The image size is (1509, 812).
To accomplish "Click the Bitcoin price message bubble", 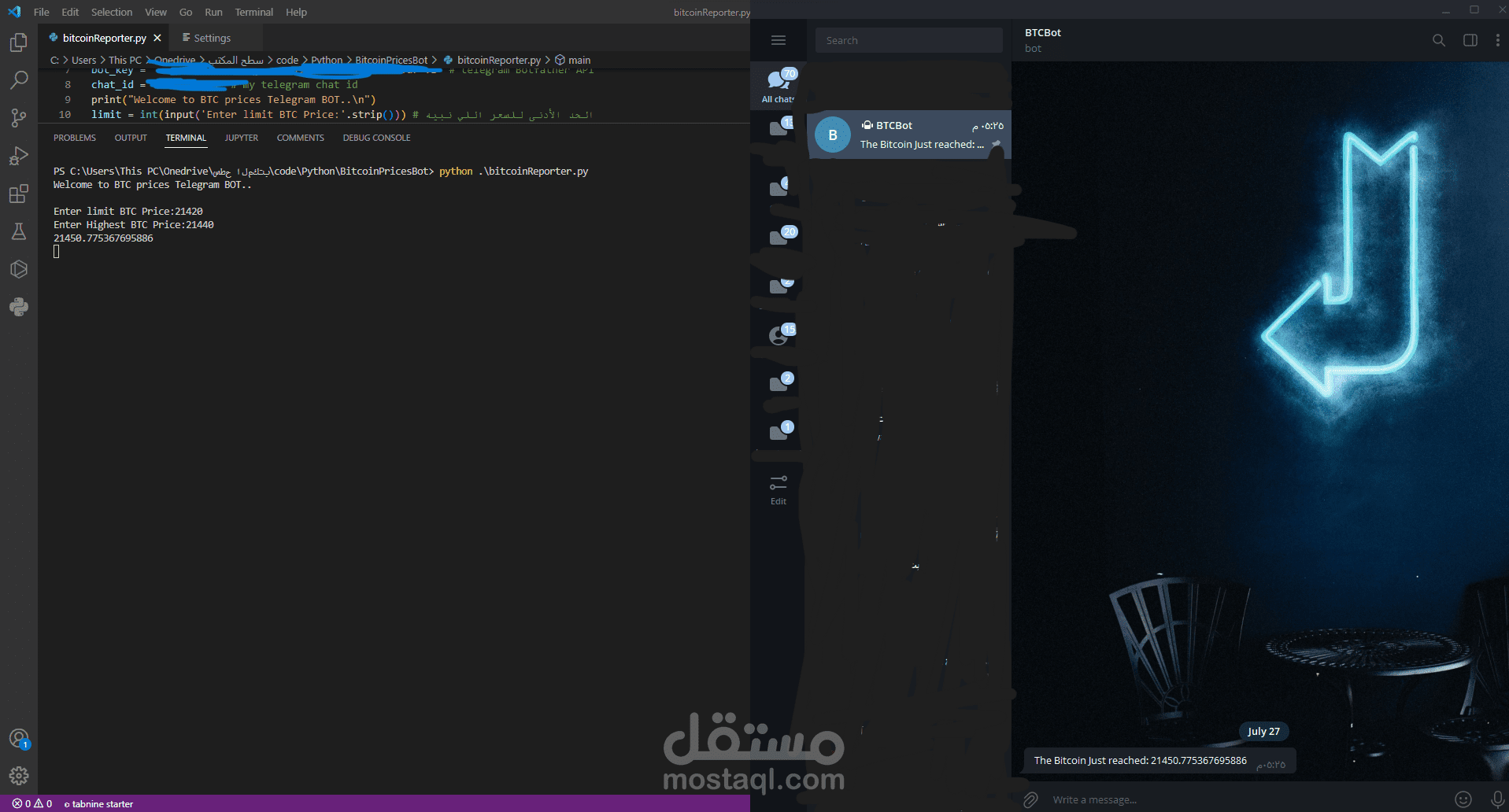I will 1159,761.
